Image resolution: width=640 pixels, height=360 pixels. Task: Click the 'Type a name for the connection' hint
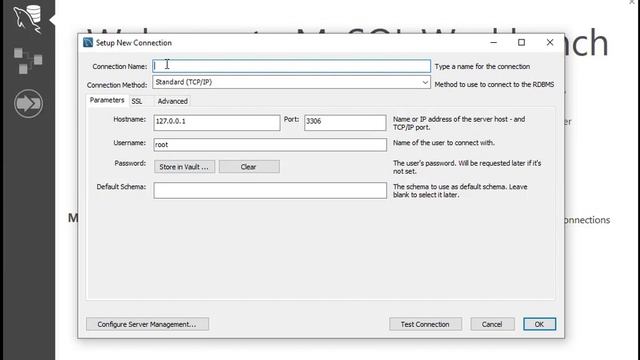482,67
